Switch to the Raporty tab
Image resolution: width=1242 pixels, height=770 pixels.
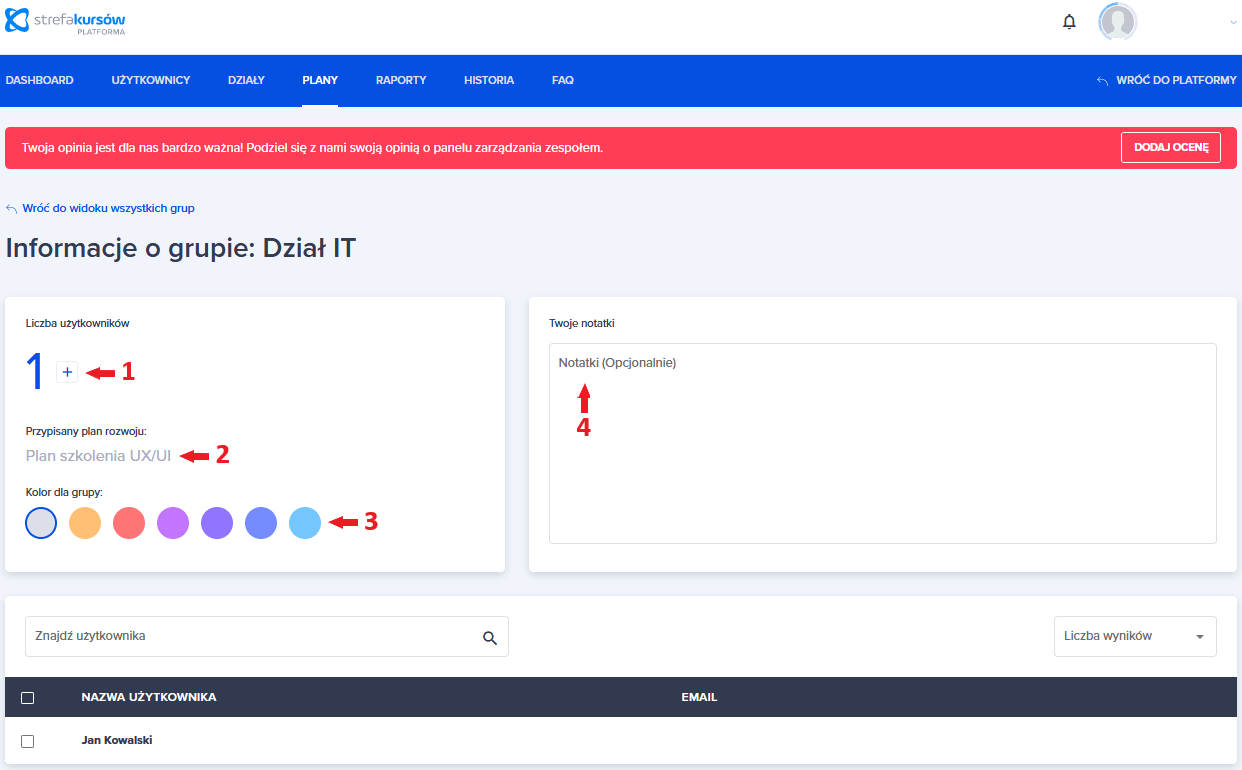(401, 80)
